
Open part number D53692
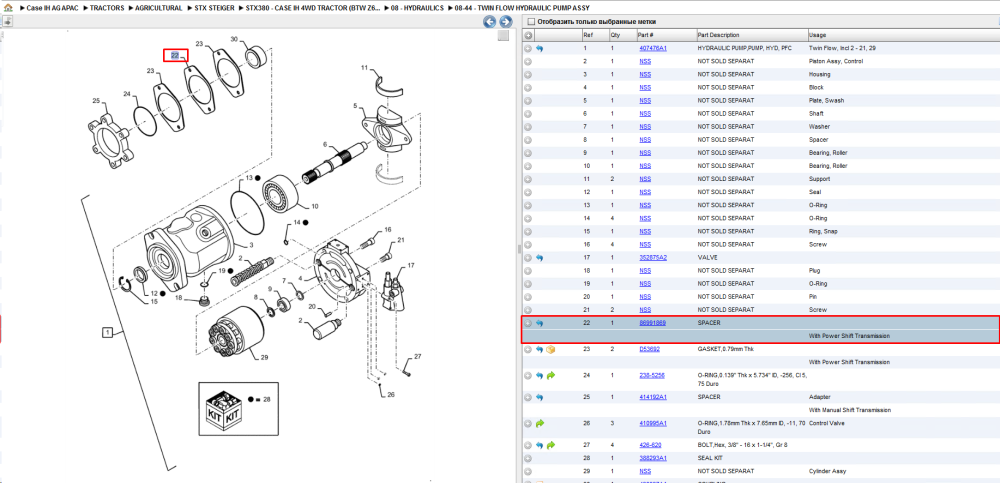point(649,350)
